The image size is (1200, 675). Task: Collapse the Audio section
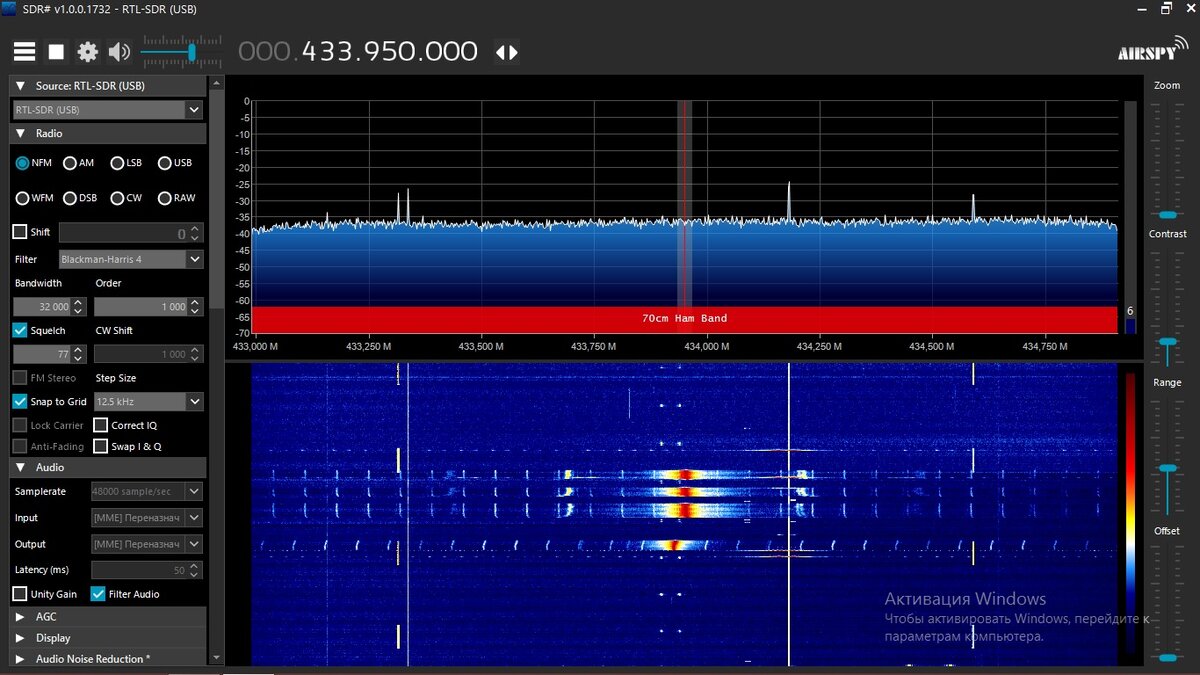(21, 467)
